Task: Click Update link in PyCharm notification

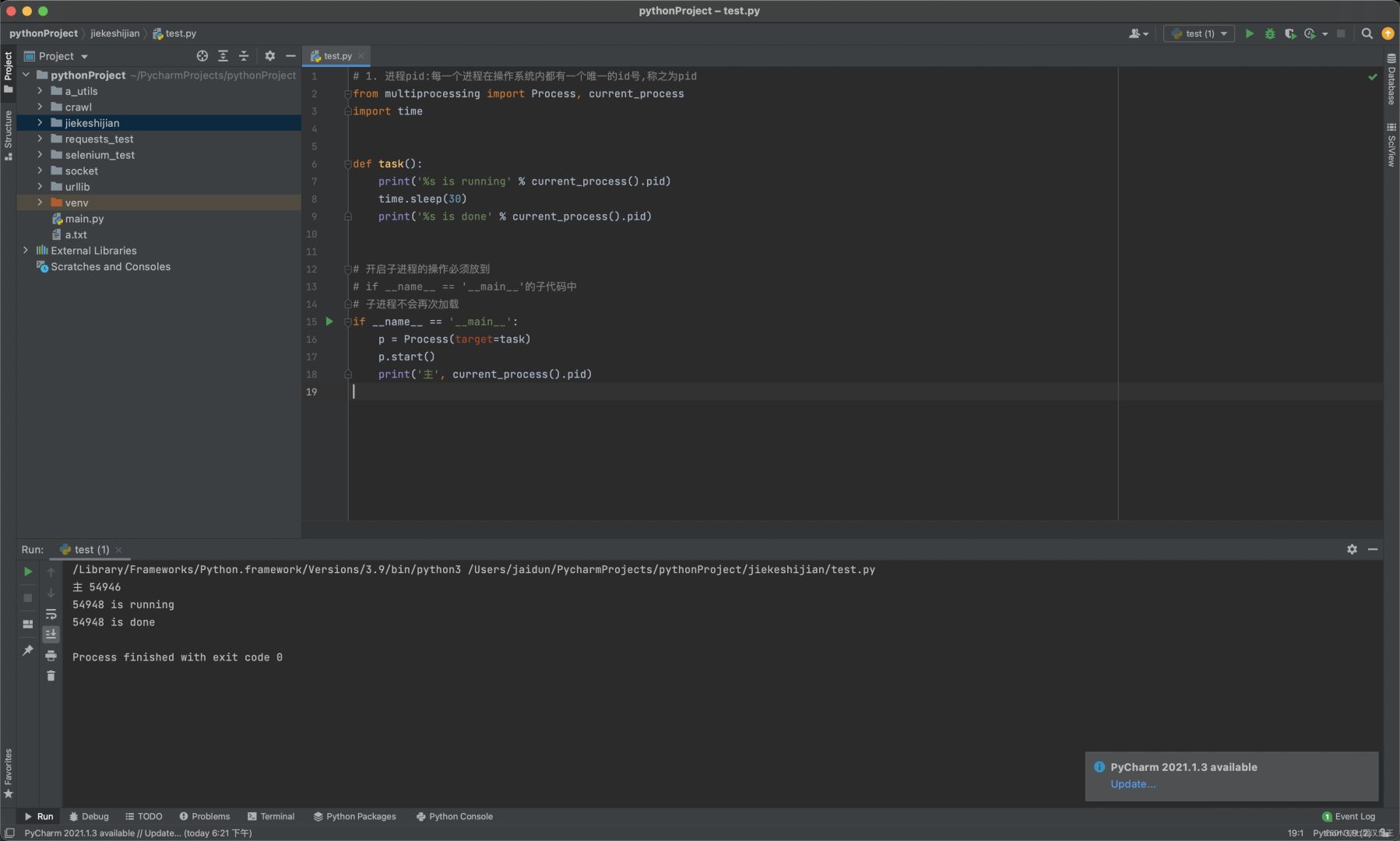Action: click(1132, 784)
